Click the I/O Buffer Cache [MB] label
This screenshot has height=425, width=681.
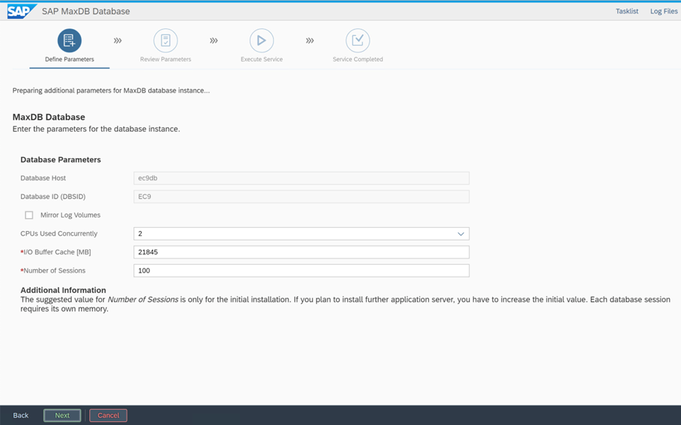[x=57, y=252]
